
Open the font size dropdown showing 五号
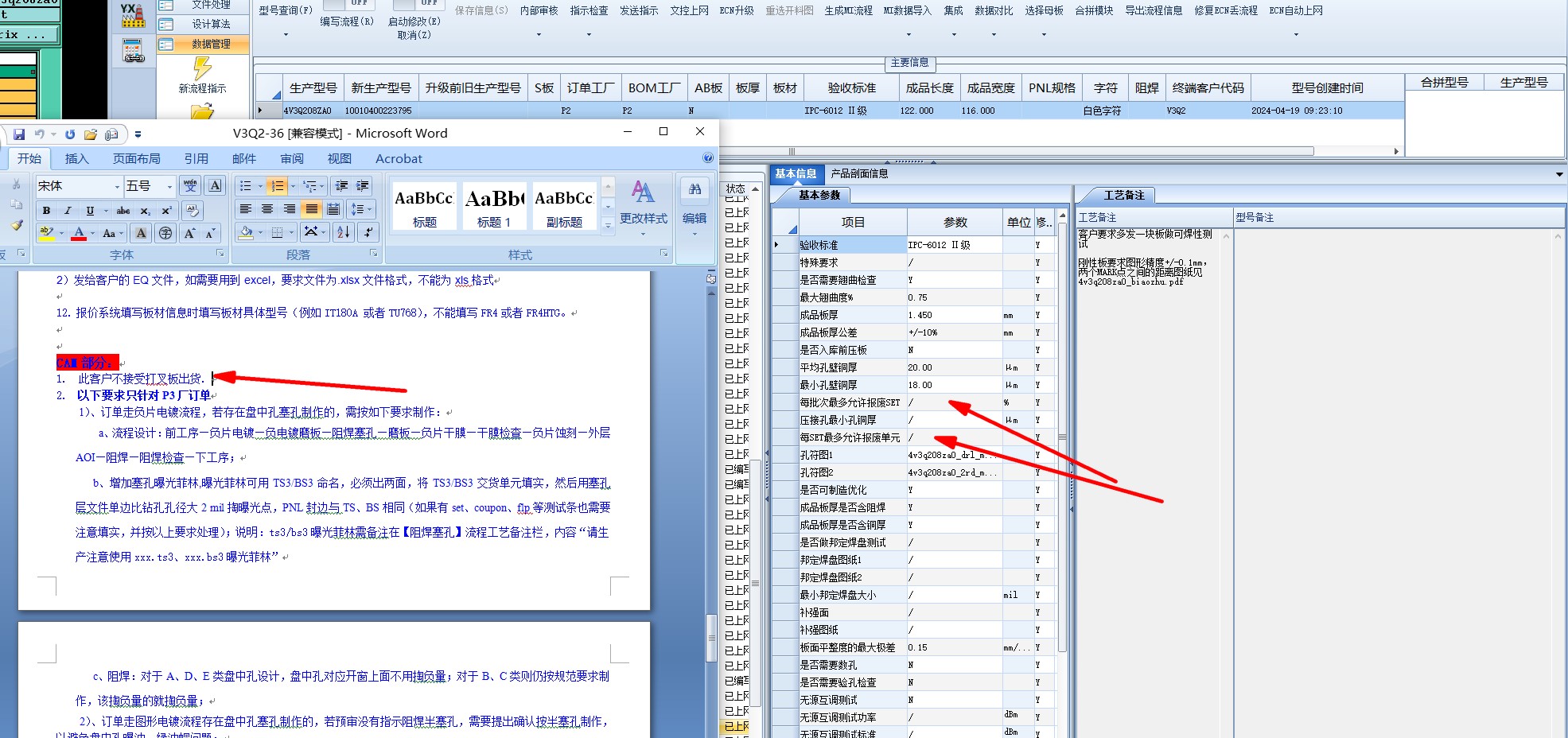tap(169, 187)
